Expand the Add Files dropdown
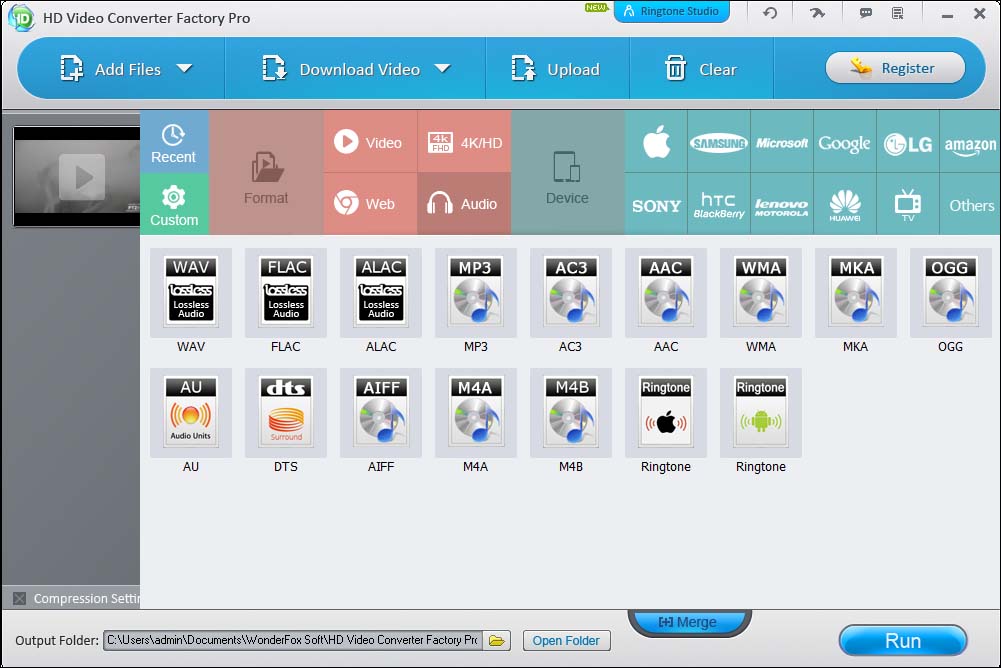 [185, 68]
